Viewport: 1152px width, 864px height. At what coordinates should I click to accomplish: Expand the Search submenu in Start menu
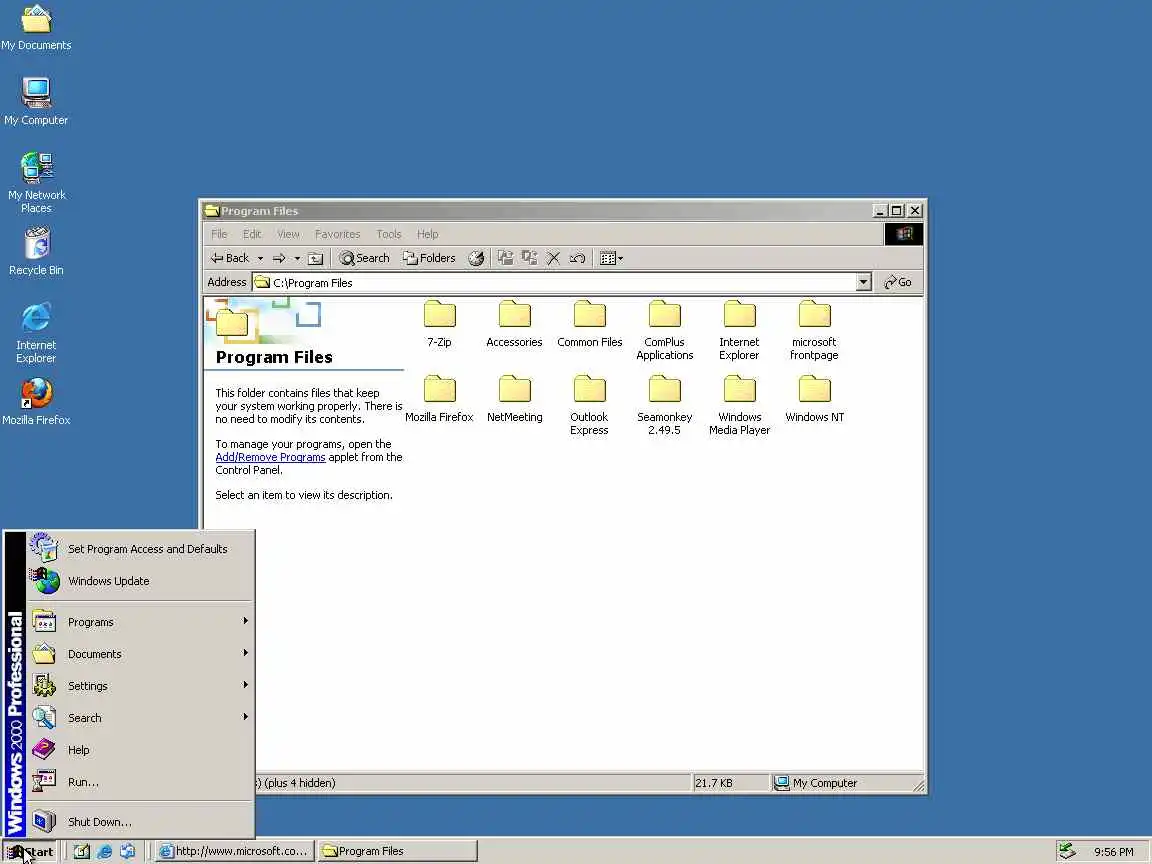[x=141, y=718]
